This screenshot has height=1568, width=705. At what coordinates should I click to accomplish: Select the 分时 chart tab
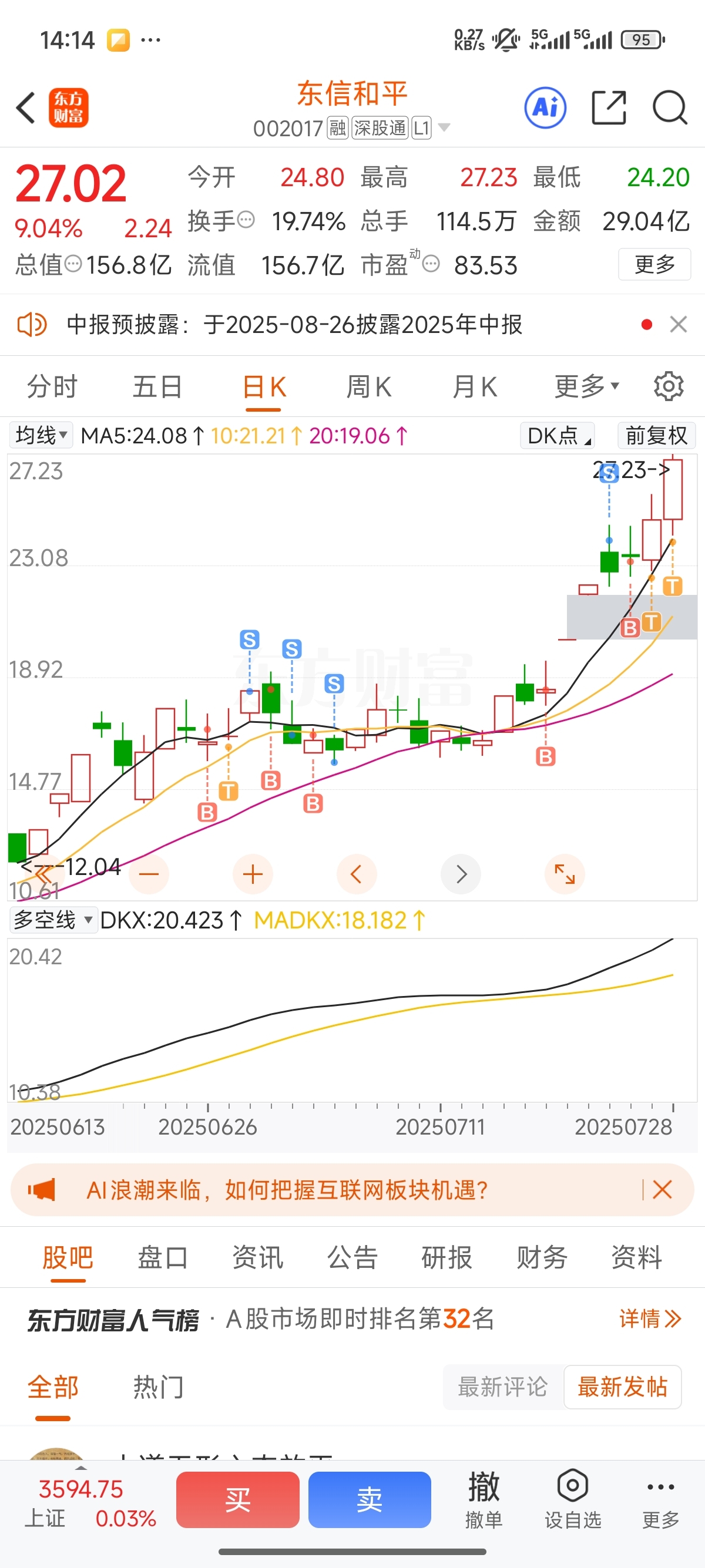52,386
